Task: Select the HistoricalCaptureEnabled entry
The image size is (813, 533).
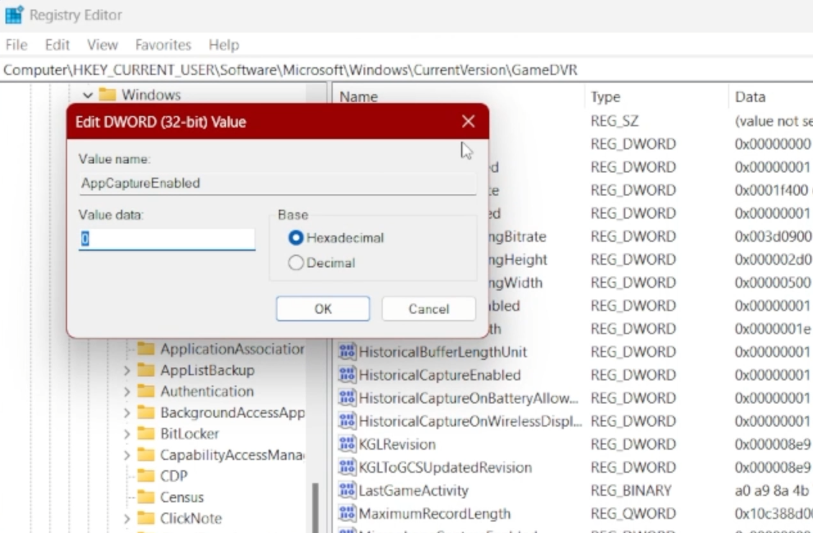Action: click(x=440, y=375)
